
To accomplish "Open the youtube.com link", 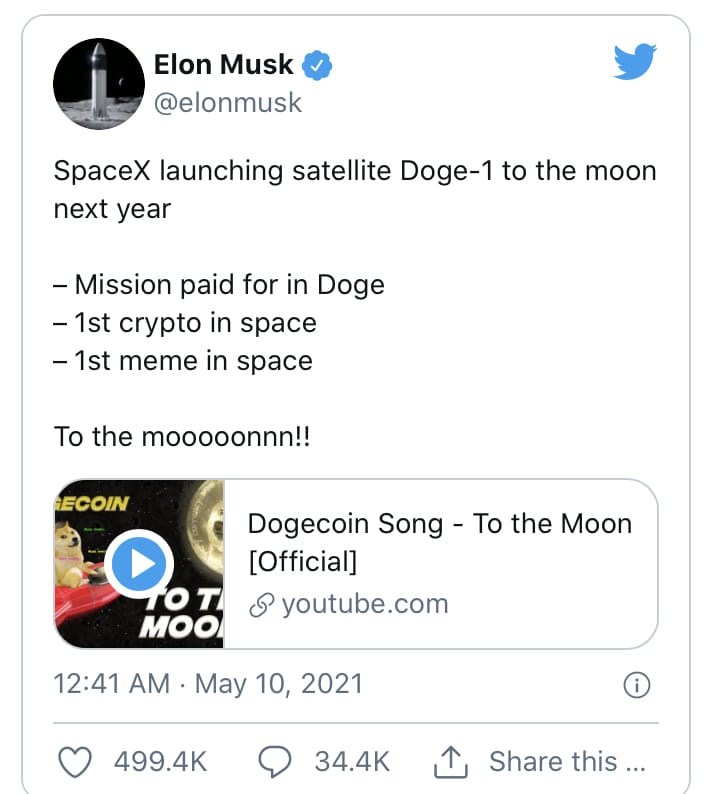I will [365, 604].
